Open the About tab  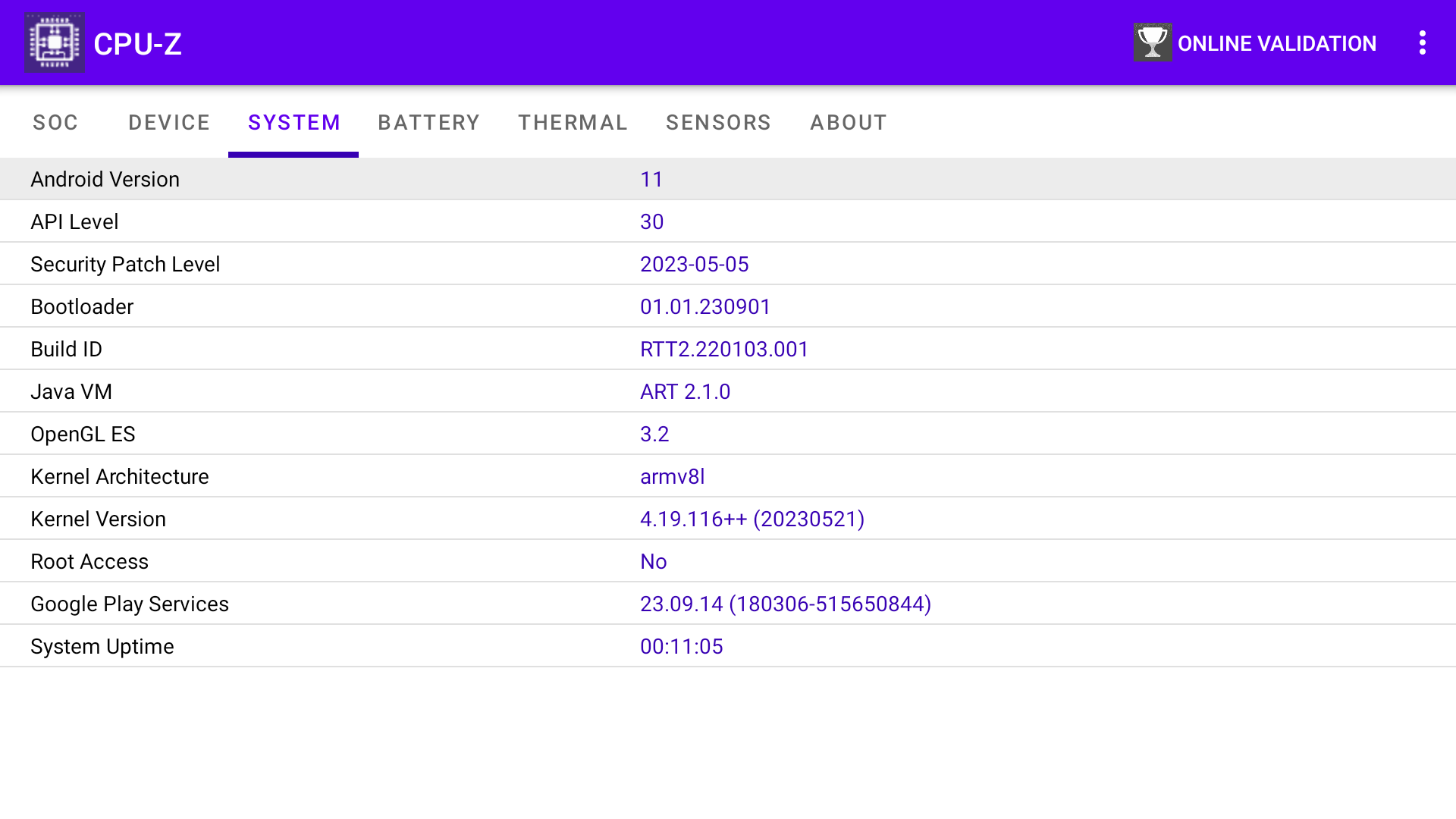pyautogui.click(x=849, y=122)
